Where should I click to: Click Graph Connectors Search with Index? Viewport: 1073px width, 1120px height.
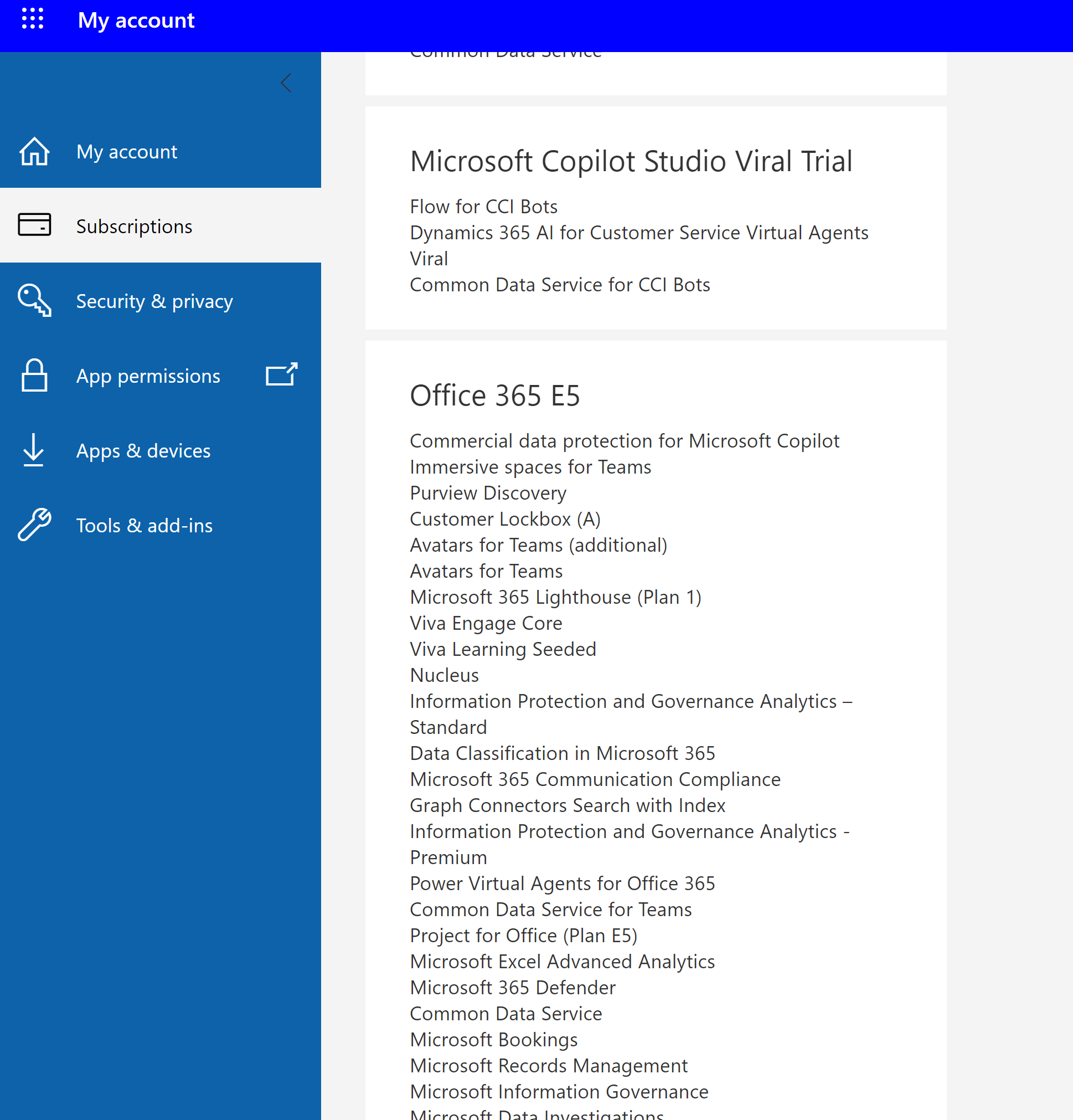tap(568, 805)
